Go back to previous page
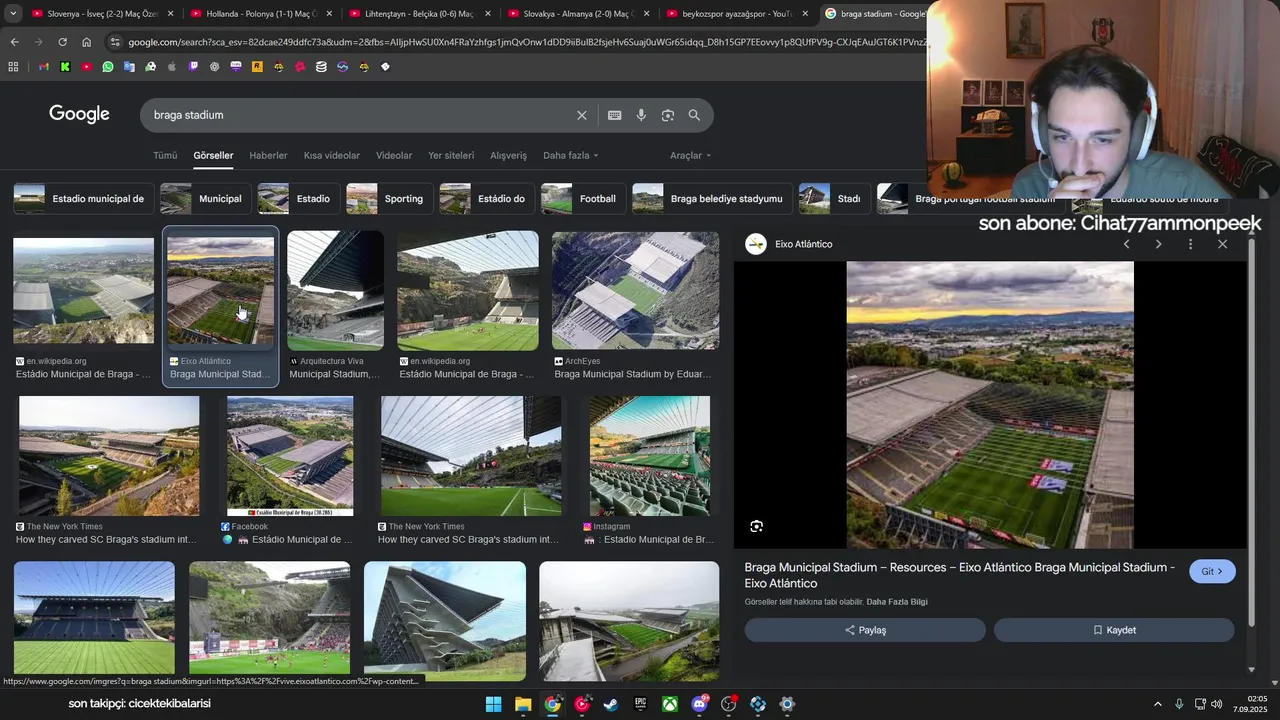The height and width of the screenshot is (720, 1280). pos(14,42)
